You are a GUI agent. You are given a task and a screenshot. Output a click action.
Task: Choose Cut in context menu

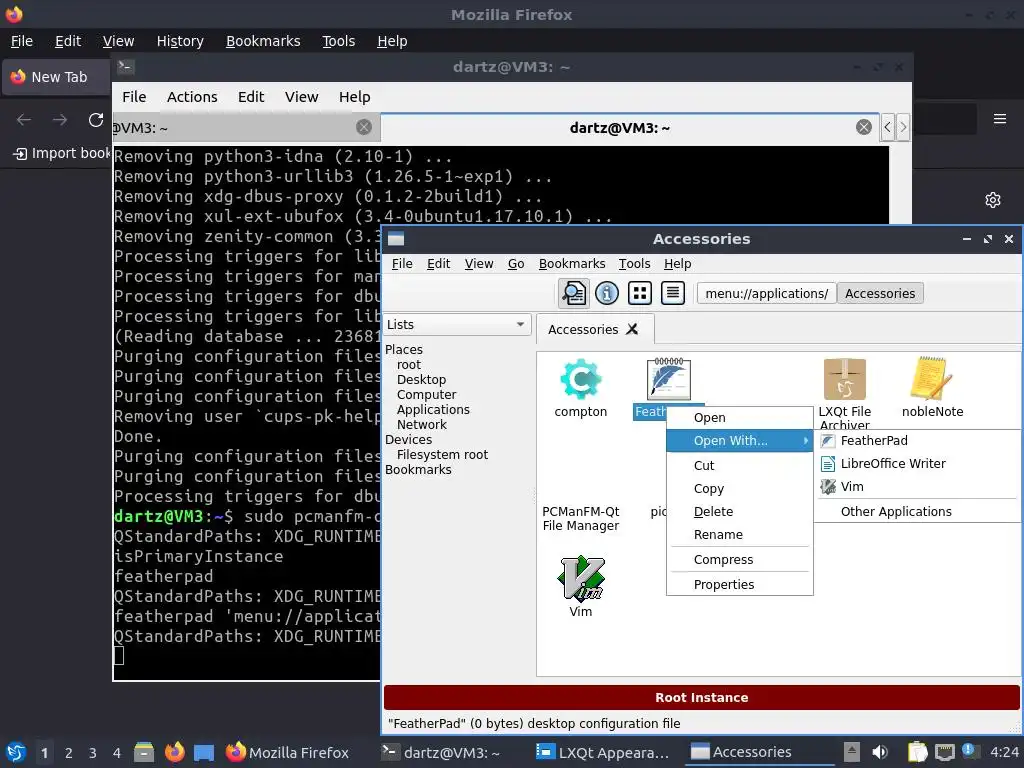[739, 465]
